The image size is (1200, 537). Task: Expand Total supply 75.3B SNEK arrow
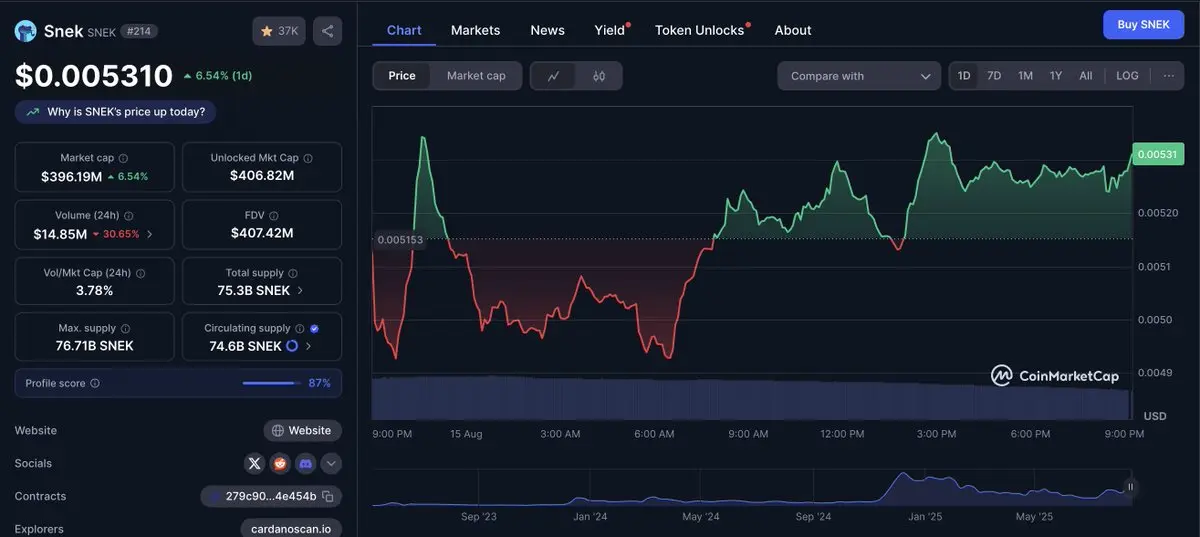(300, 291)
